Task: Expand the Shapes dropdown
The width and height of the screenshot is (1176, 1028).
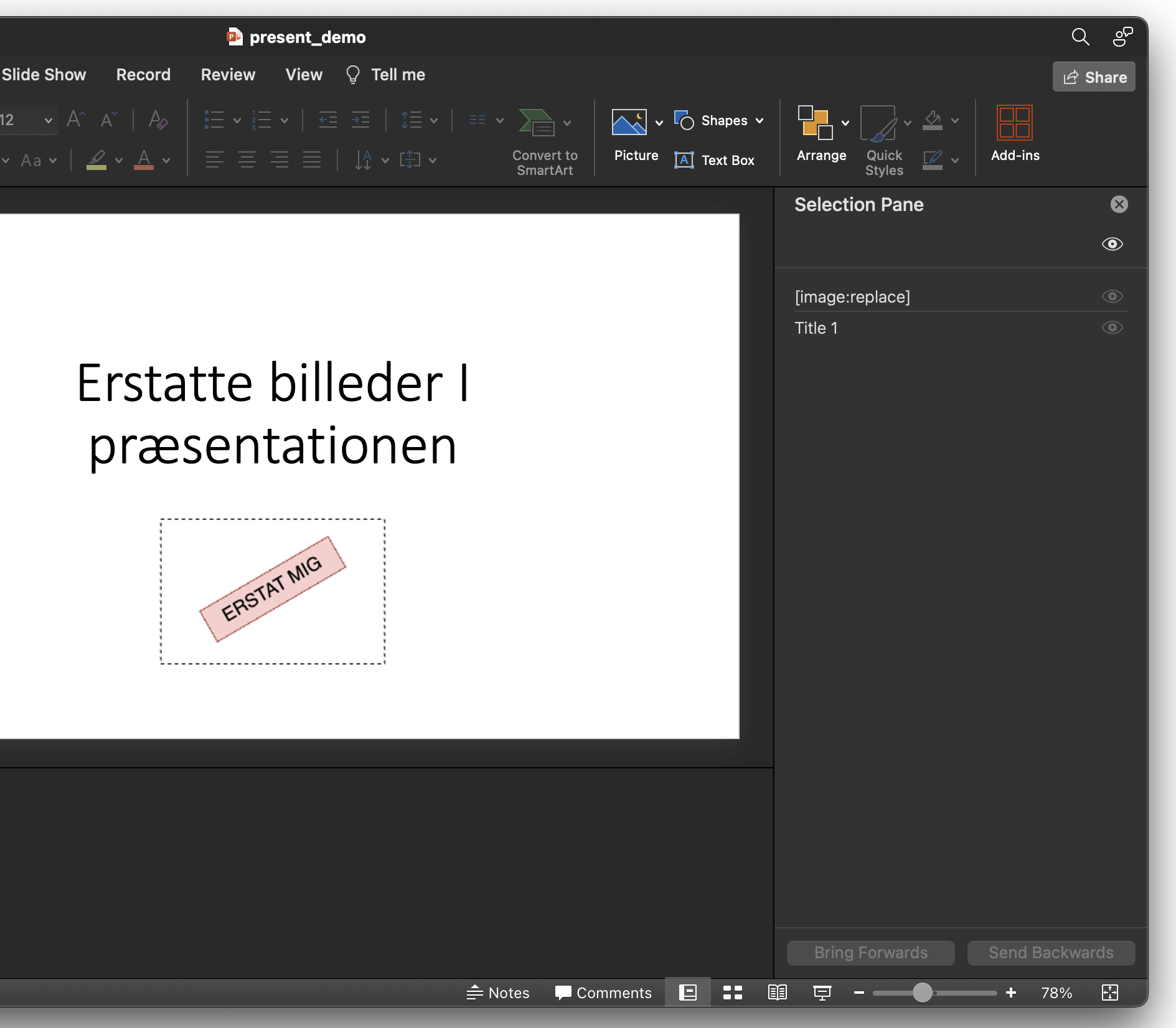Action: pos(760,121)
